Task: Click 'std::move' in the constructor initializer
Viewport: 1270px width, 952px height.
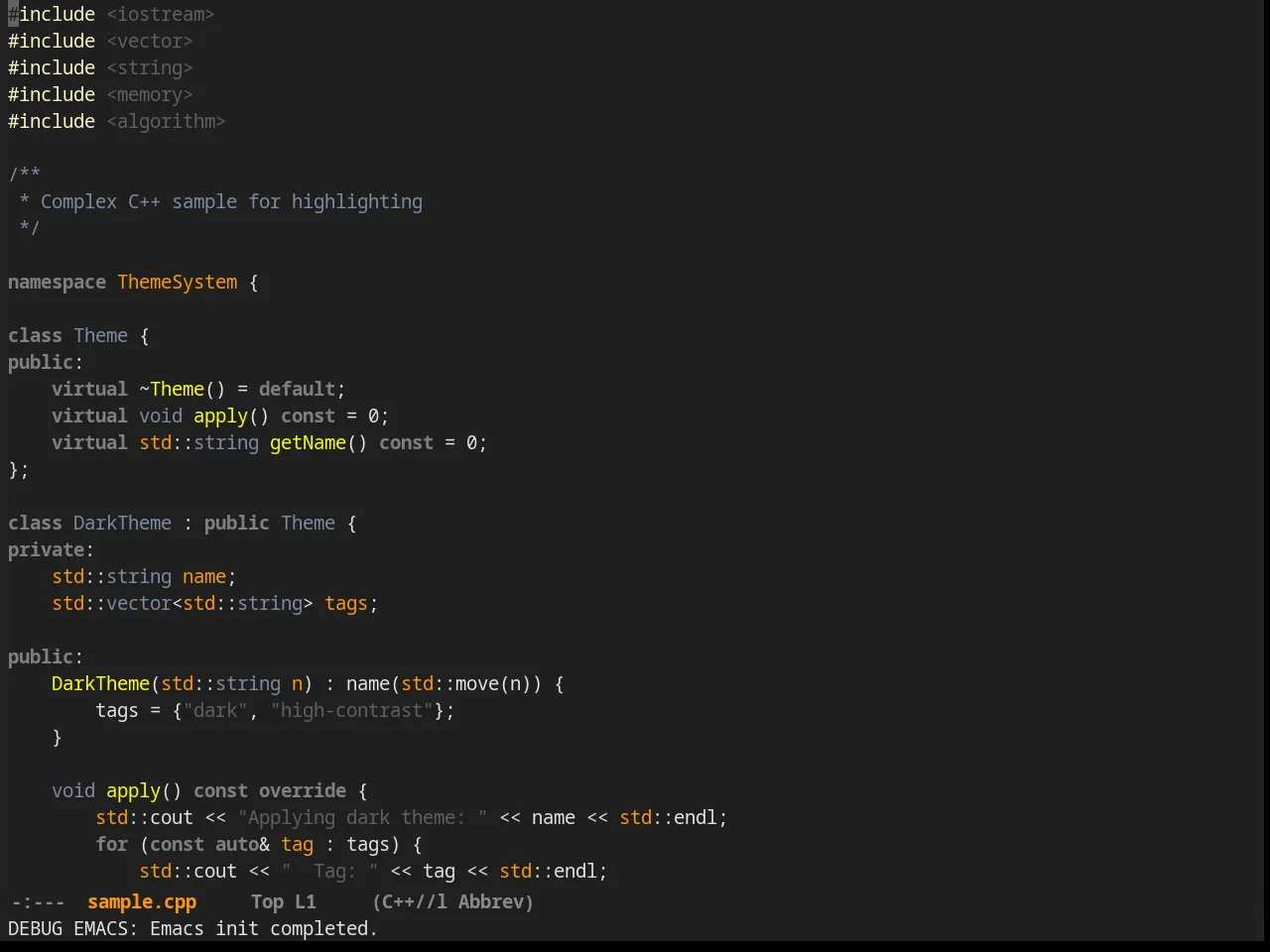Action: pyautogui.click(x=449, y=683)
